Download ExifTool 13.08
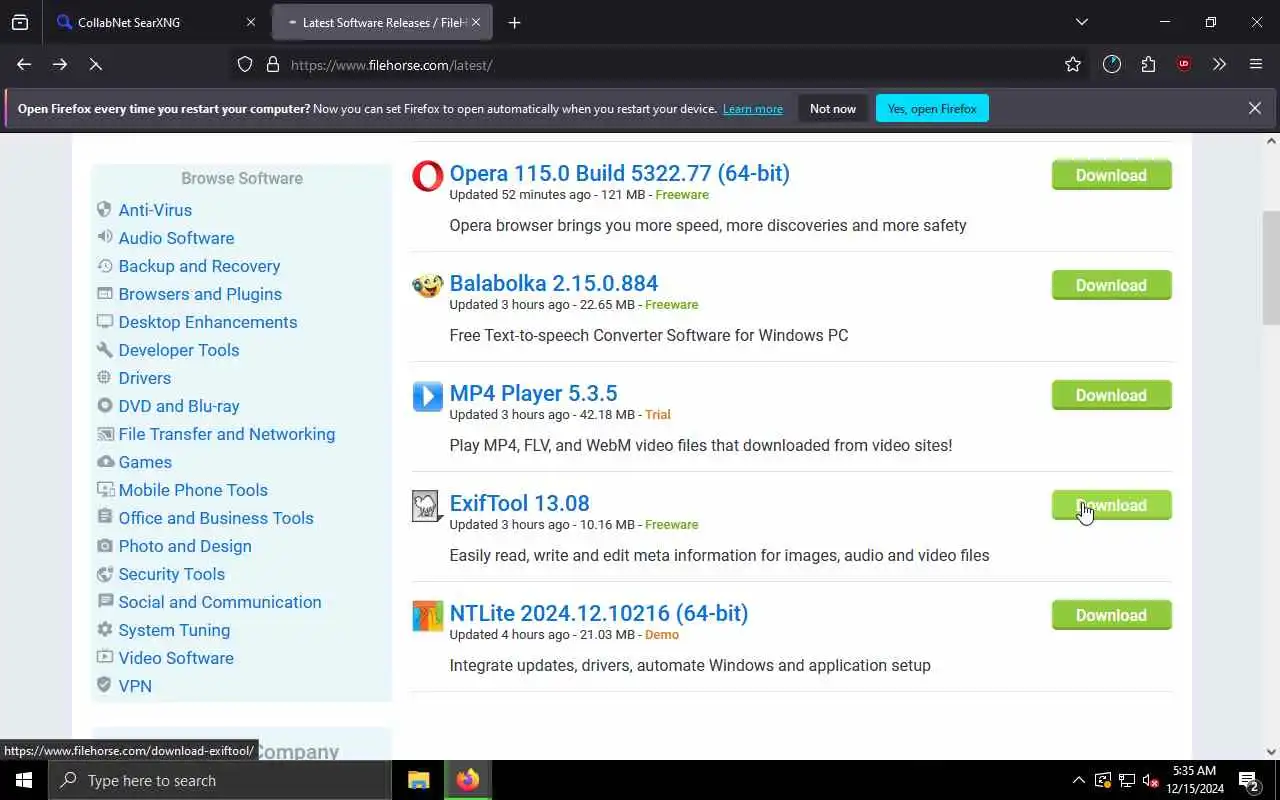This screenshot has height=800, width=1280. coord(1111,505)
